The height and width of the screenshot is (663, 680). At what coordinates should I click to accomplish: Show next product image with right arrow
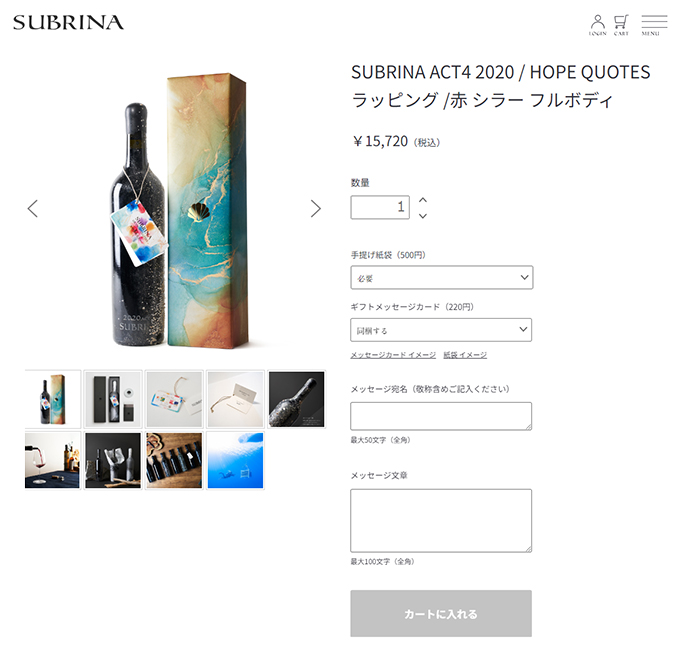point(316,209)
